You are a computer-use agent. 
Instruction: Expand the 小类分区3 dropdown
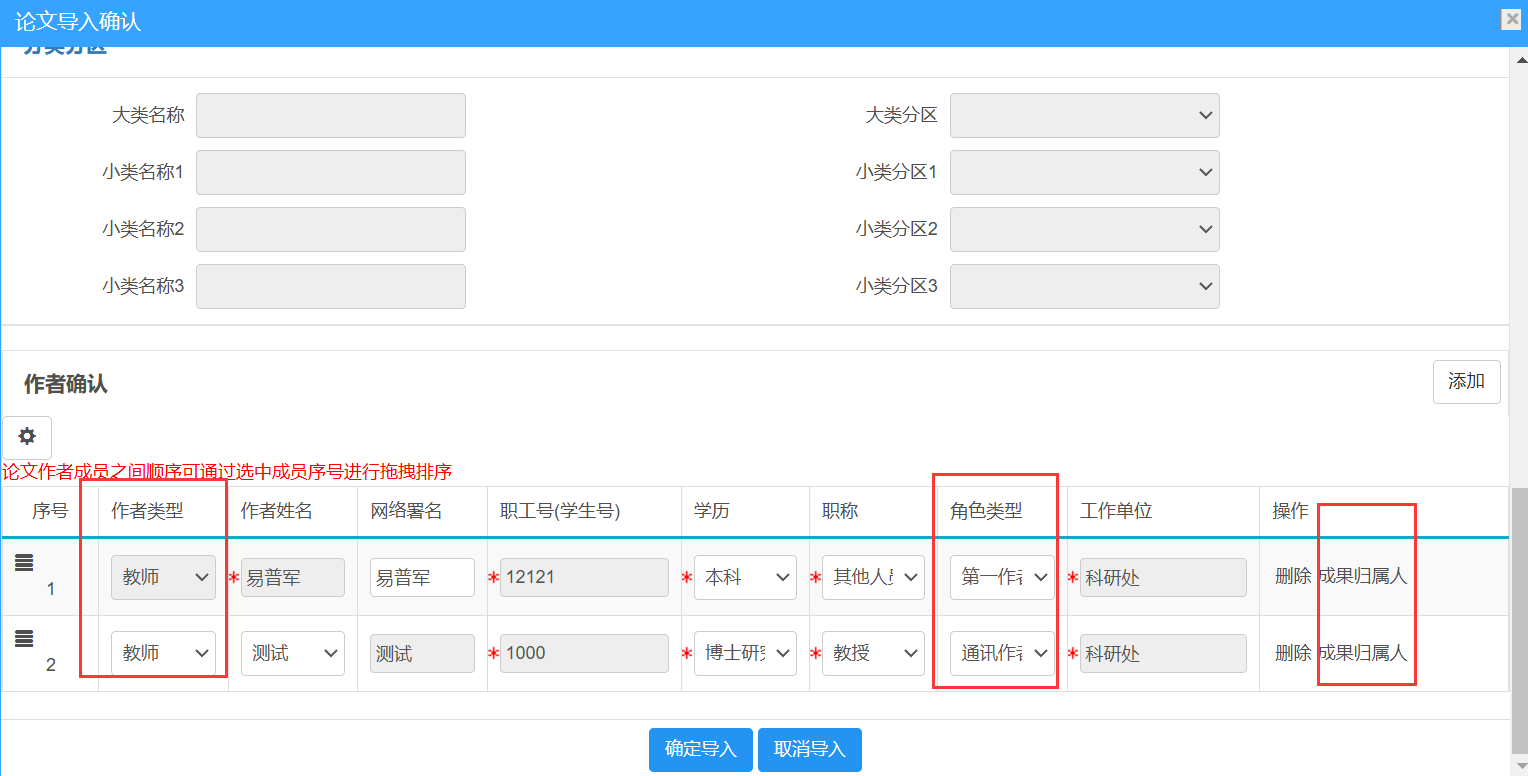1084,286
